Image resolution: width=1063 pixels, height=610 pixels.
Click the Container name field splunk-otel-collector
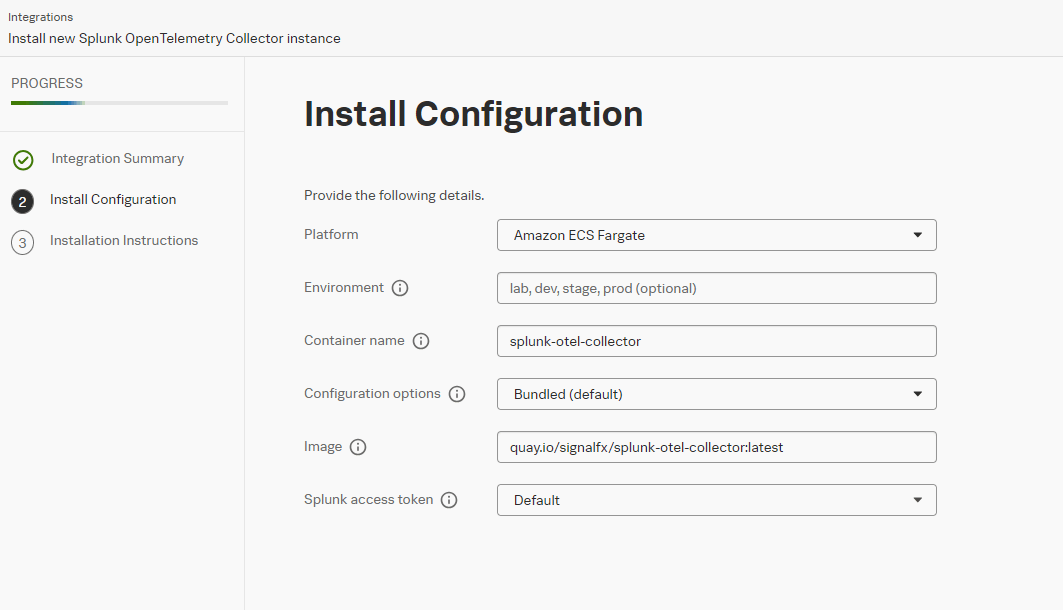pyautogui.click(x=717, y=341)
